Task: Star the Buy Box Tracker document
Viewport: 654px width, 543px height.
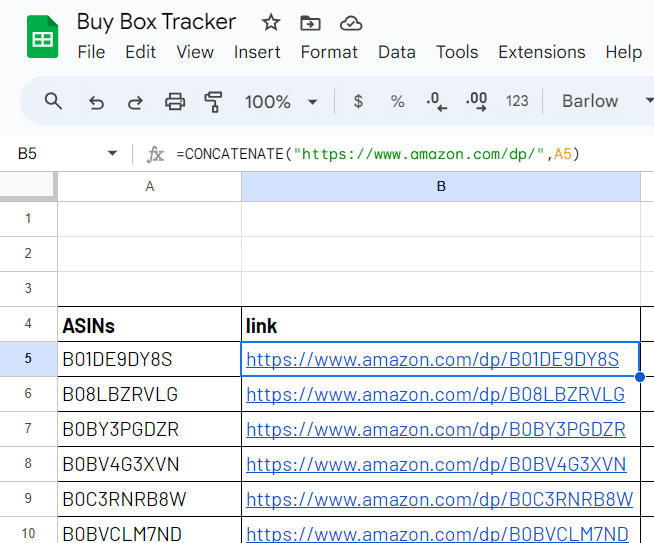Action: (x=271, y=22)
